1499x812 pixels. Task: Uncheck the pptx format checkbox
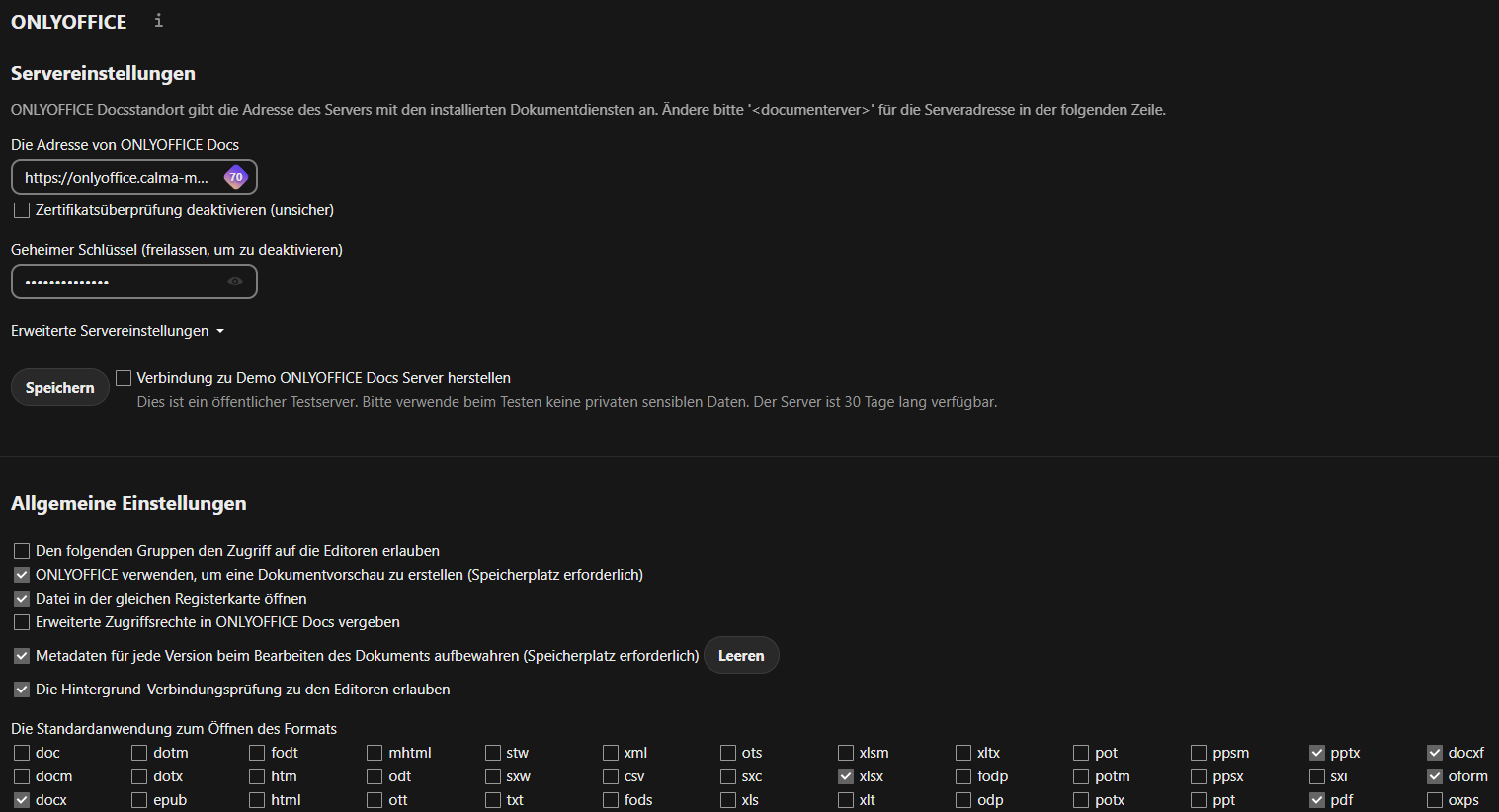point(1317,753)
